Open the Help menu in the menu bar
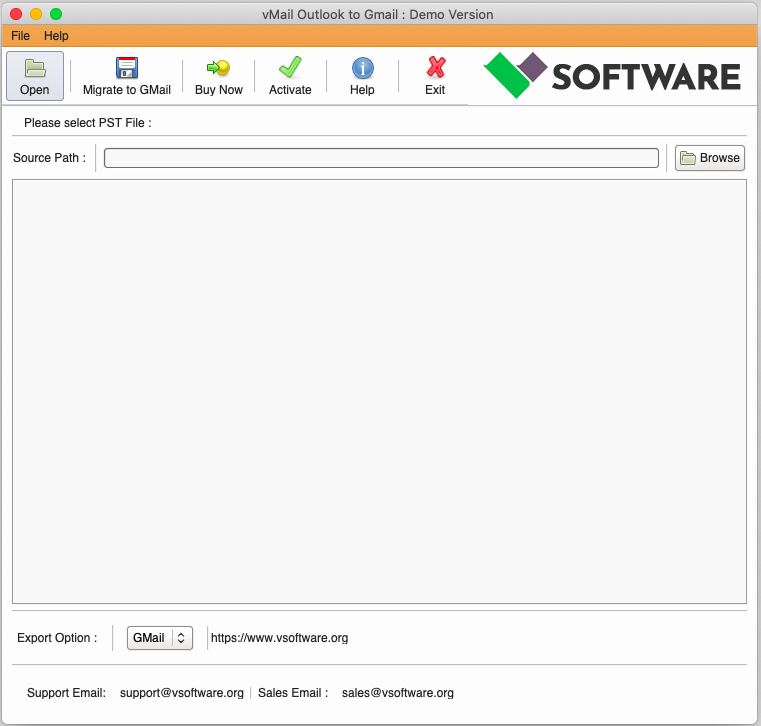 click(56, 36)
